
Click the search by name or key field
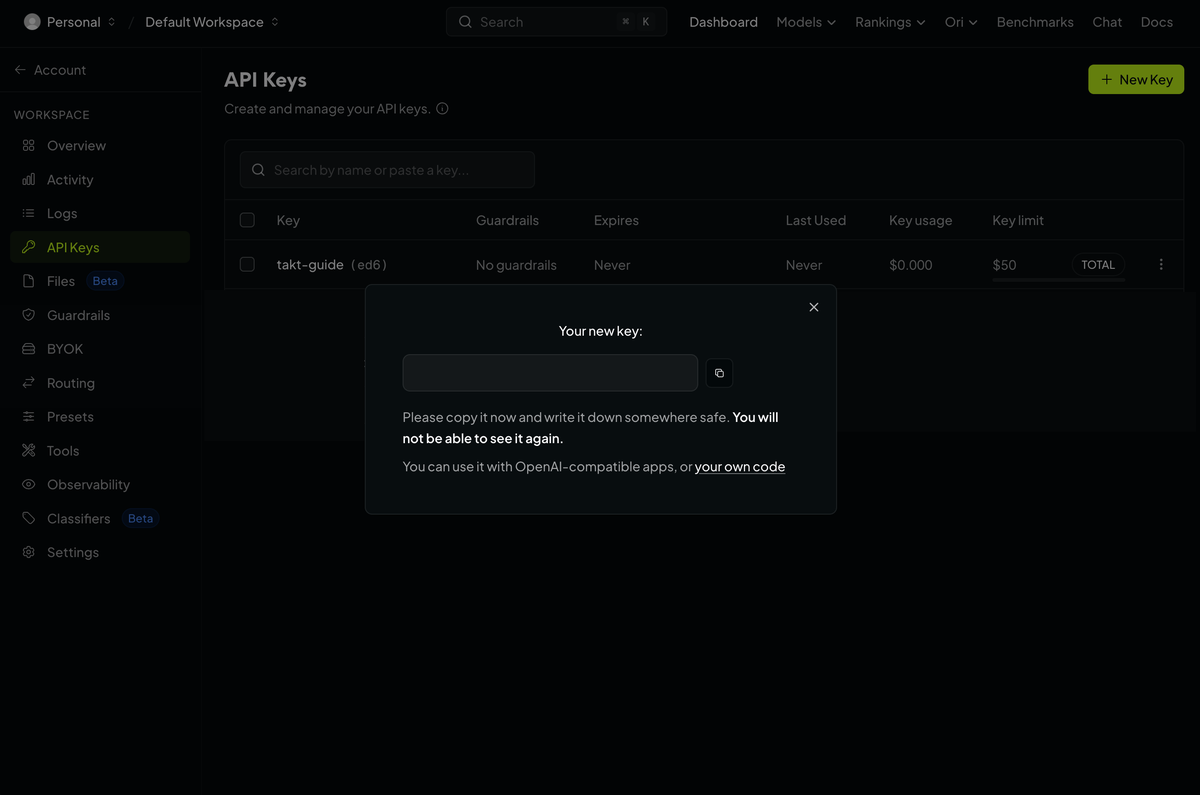pos(387,170)
